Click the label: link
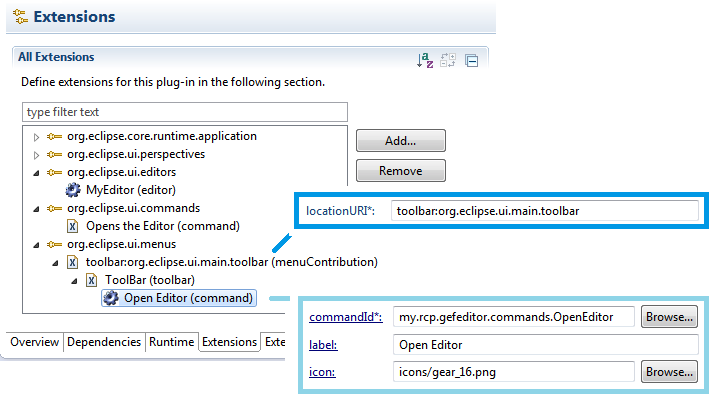 click(x=323, y=345)
